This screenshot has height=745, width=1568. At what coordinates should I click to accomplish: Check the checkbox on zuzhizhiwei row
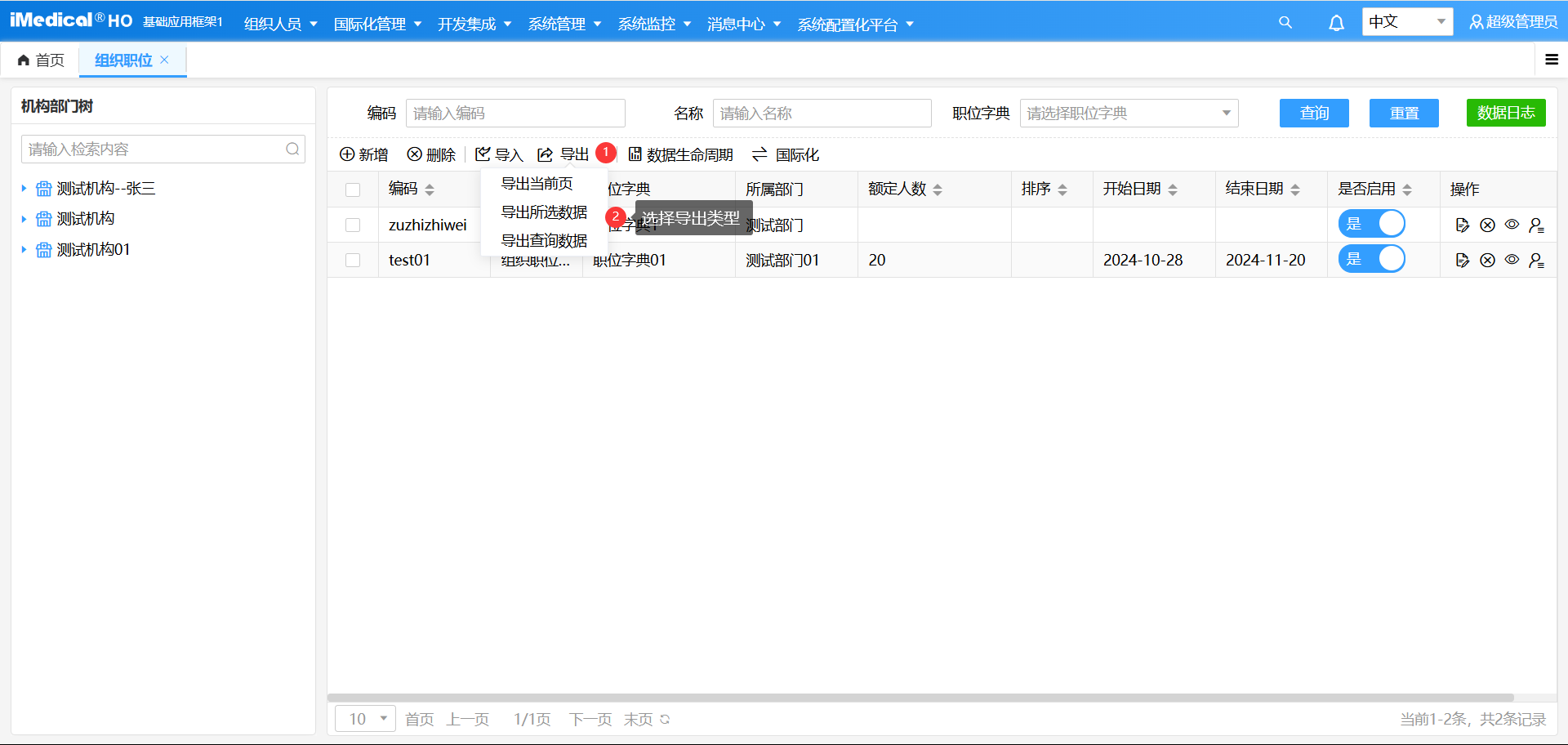[353, 225]
